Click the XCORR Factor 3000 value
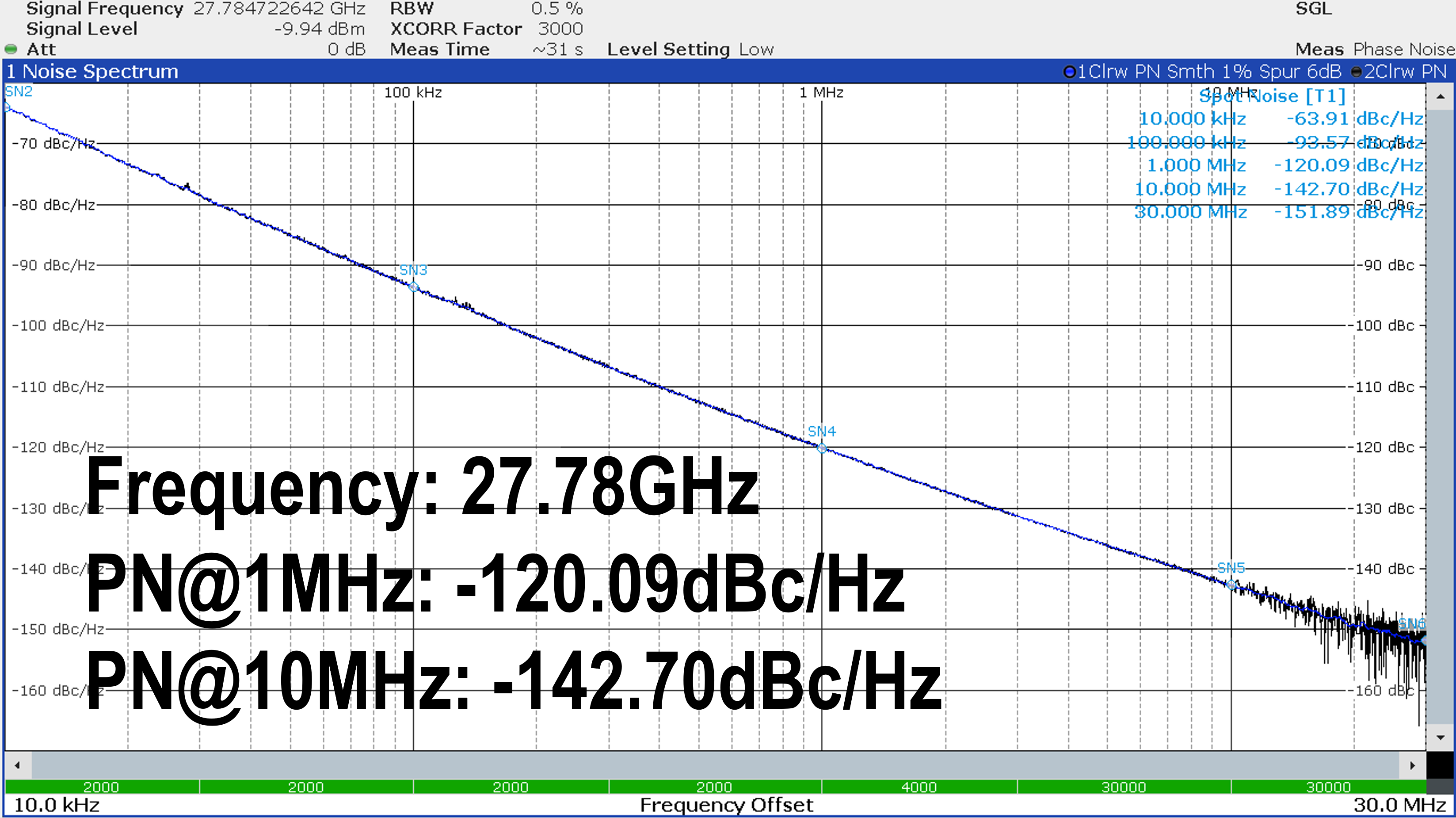The image size is (1456, 818). (560, 29)
